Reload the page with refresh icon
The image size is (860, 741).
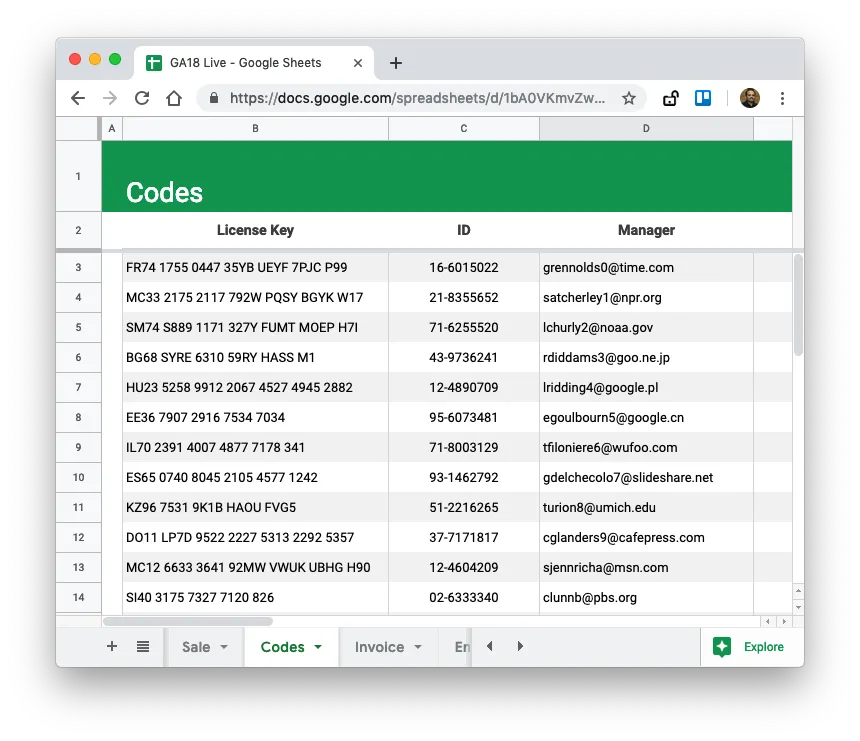[142, 98]
